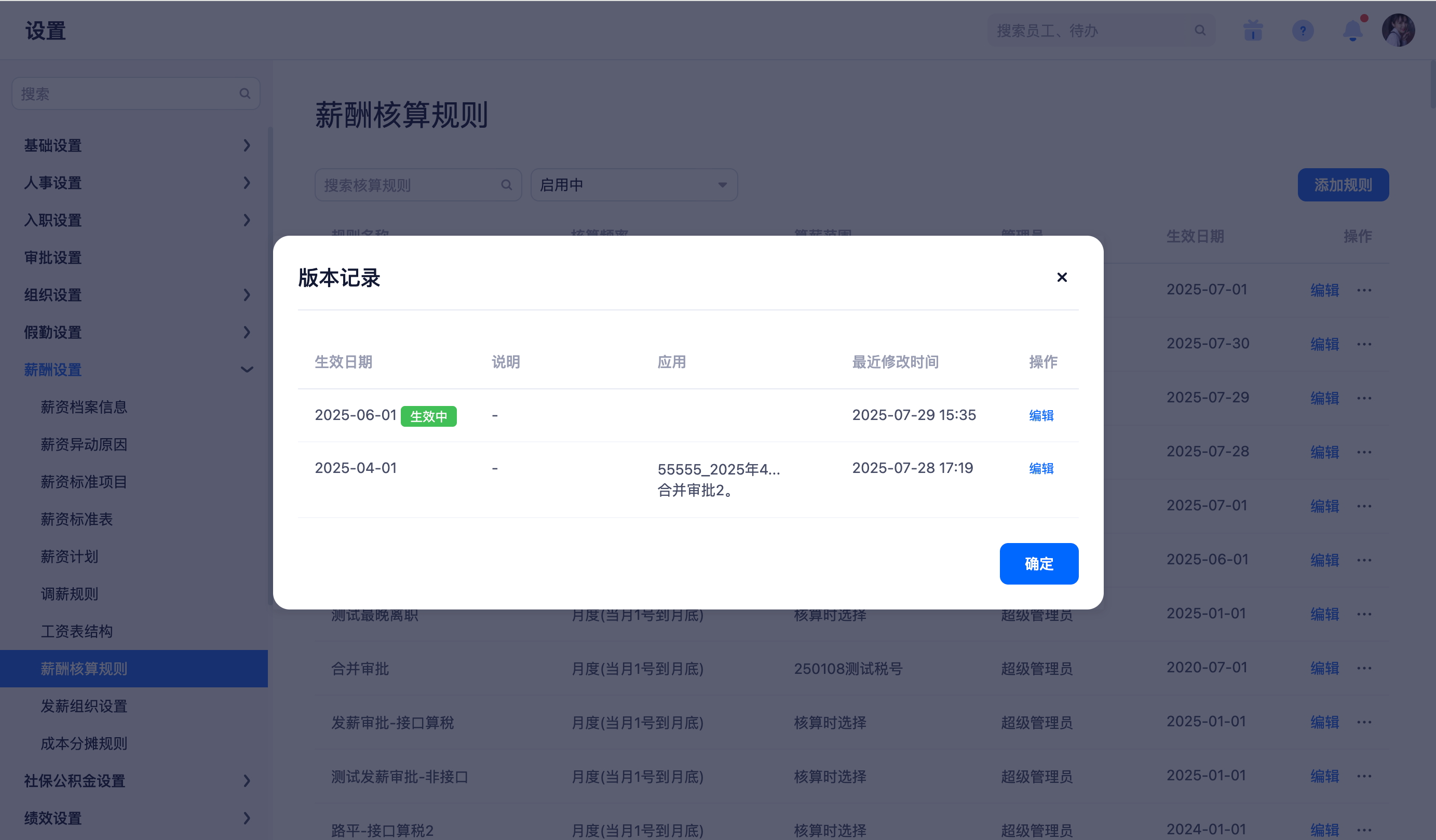The image size is (1436, 840).
Task: Open the notifications bell icon
Action: click(x=1353, y=30)
